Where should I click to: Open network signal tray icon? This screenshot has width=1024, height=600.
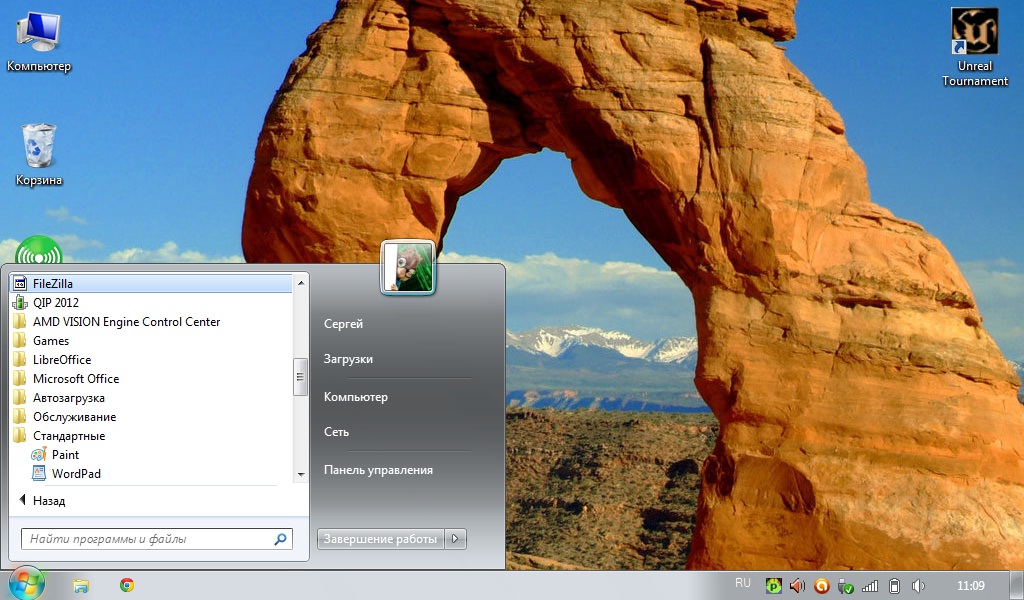(x=871, y=586)
